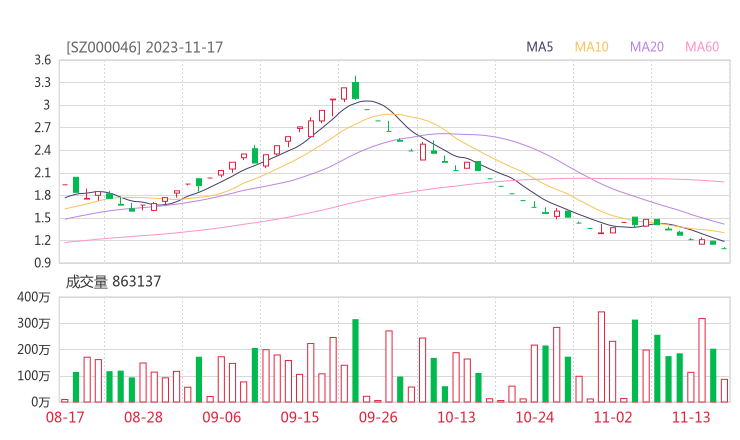
Task: Click the 09-15 date axis label
Action: (x=300, y=417)
